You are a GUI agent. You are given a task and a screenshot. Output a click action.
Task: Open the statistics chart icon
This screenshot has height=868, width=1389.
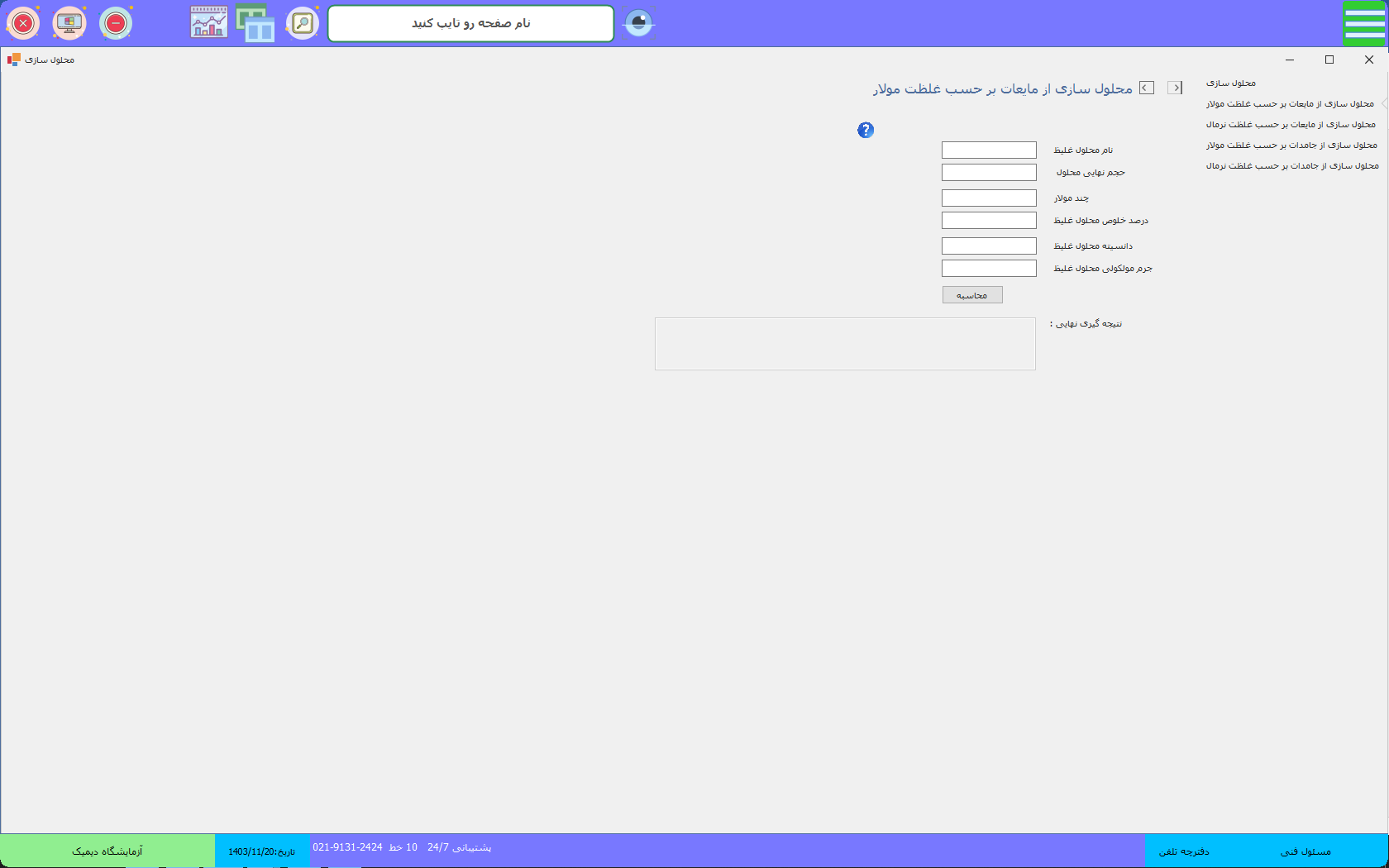[x=208, y=23]
